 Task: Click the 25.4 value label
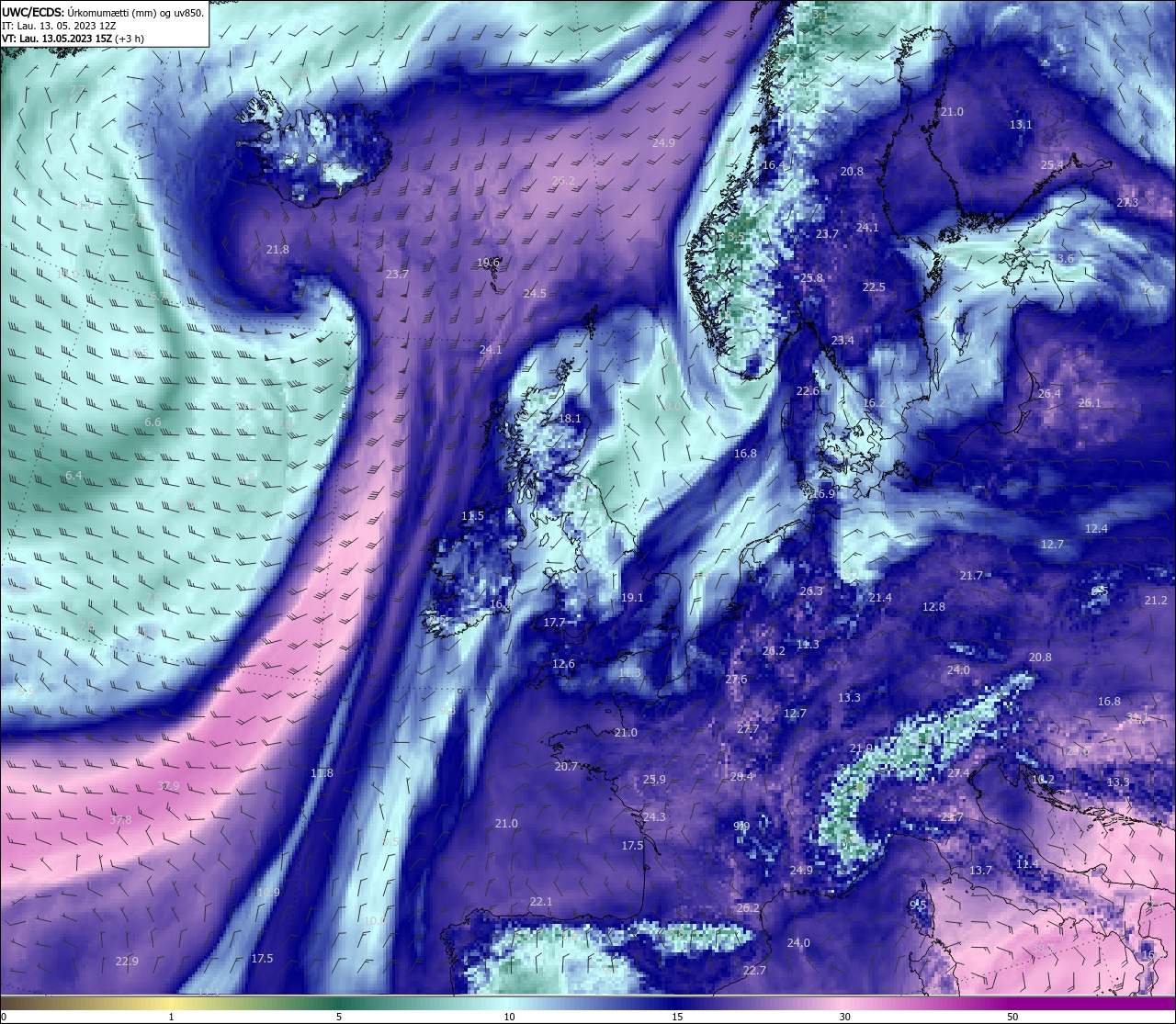[x=1052, y=165]
